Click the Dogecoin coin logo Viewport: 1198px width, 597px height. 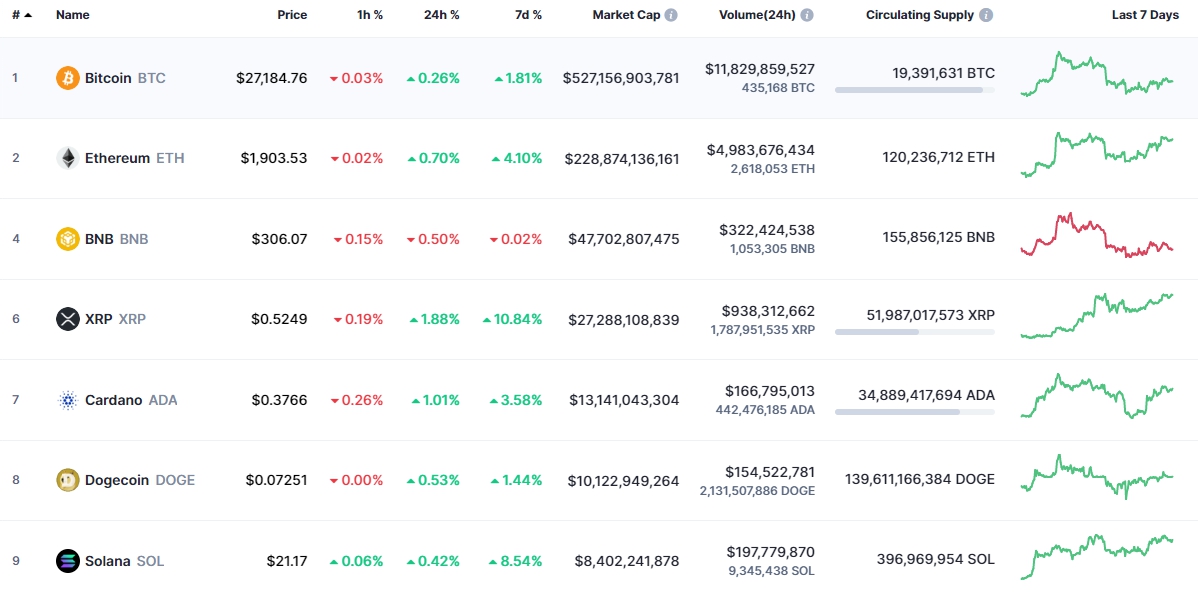click(x=68, y=480)
